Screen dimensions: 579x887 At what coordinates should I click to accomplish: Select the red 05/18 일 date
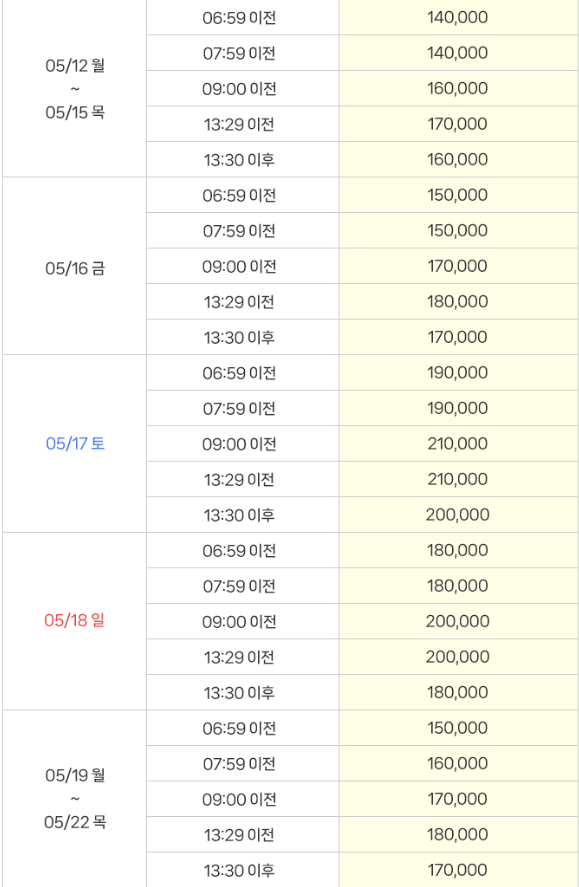pyautogui.click(x=75, y=621)
